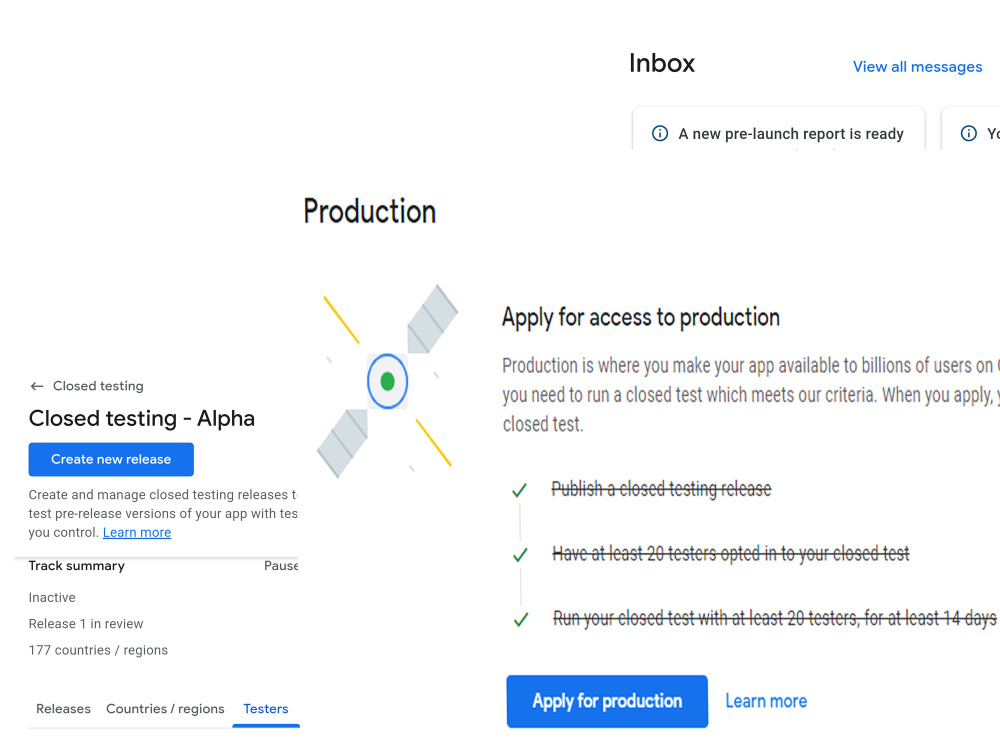The image size is (1000, 750).
Task: Click the info icon on pre-launch report message
Action: click(660, 133)
